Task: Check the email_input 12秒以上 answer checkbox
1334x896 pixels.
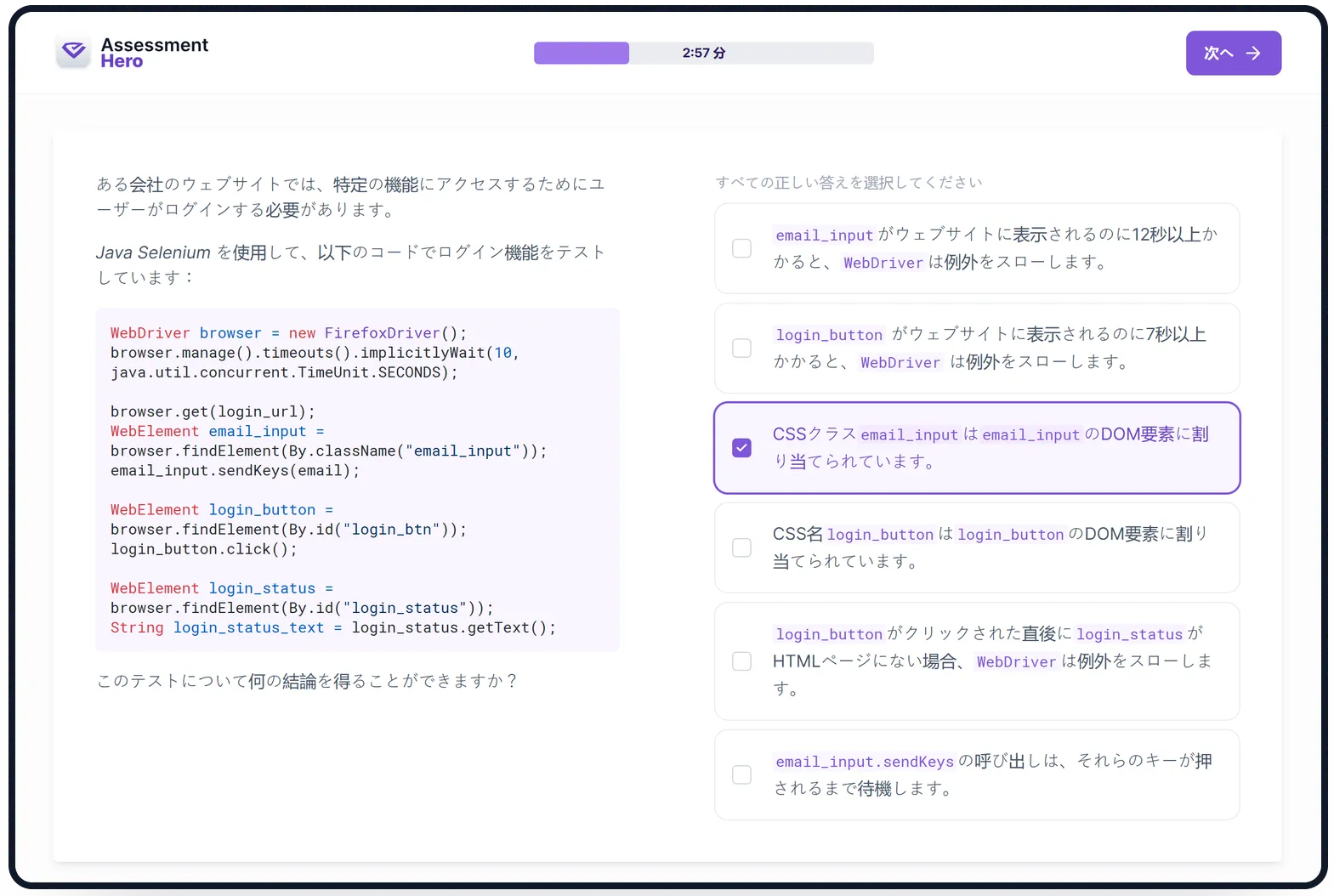Action: (x=741, y=248)
